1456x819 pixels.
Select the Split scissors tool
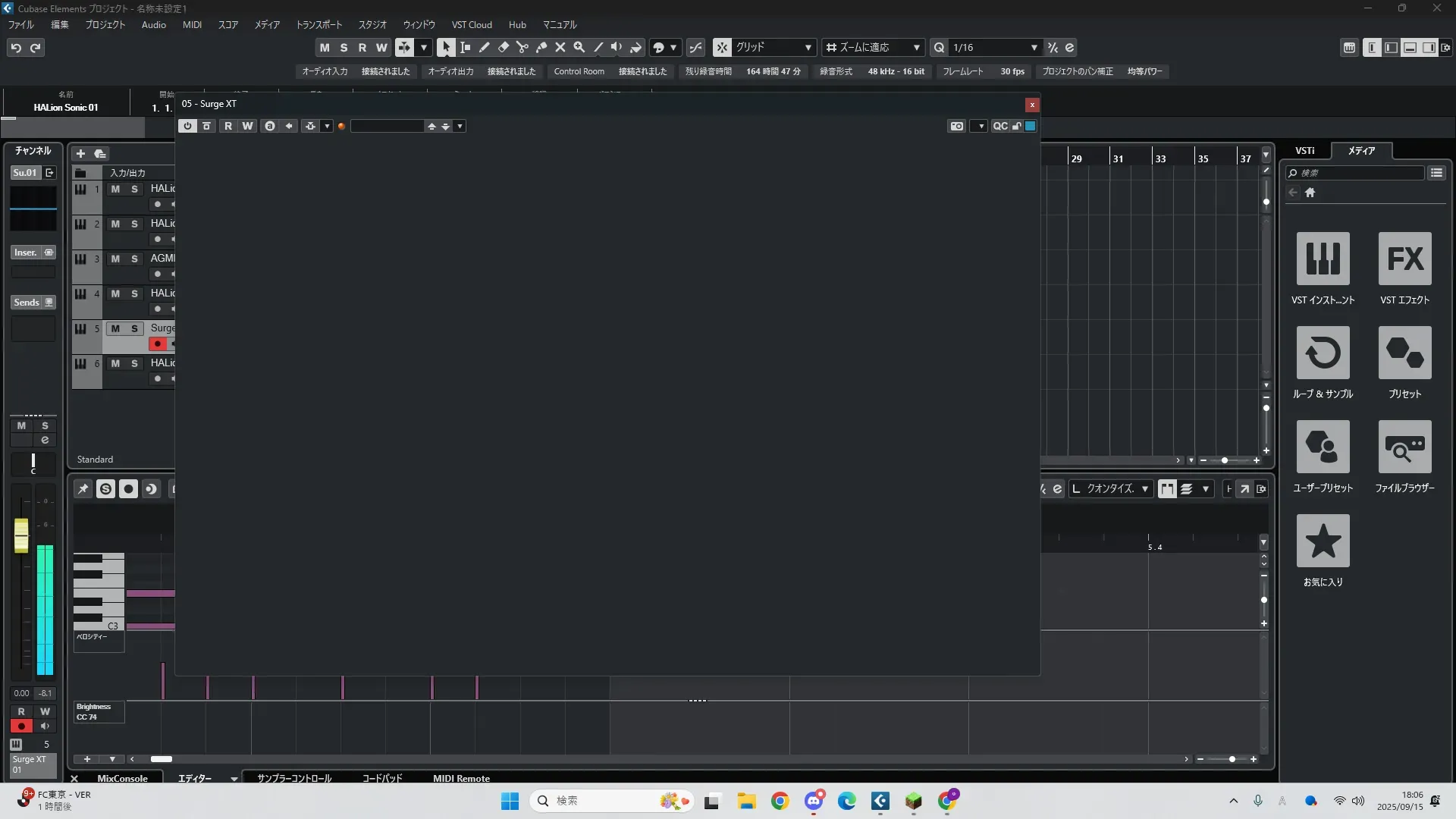[x=522, y=47]
